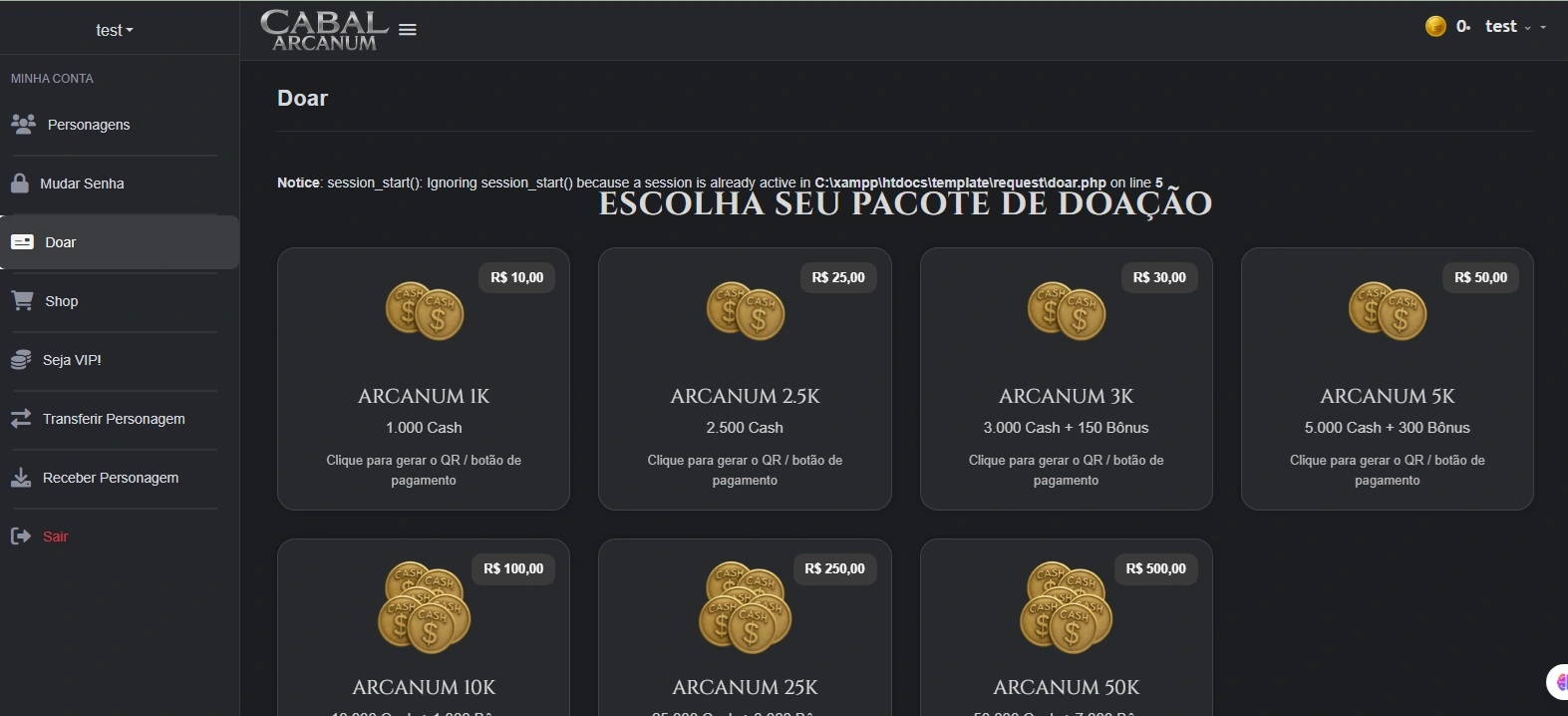This screenshot has width=1568, height=716.
Task: Click the coins image on ARCANUM 1K card
Action: click(425, 310)
